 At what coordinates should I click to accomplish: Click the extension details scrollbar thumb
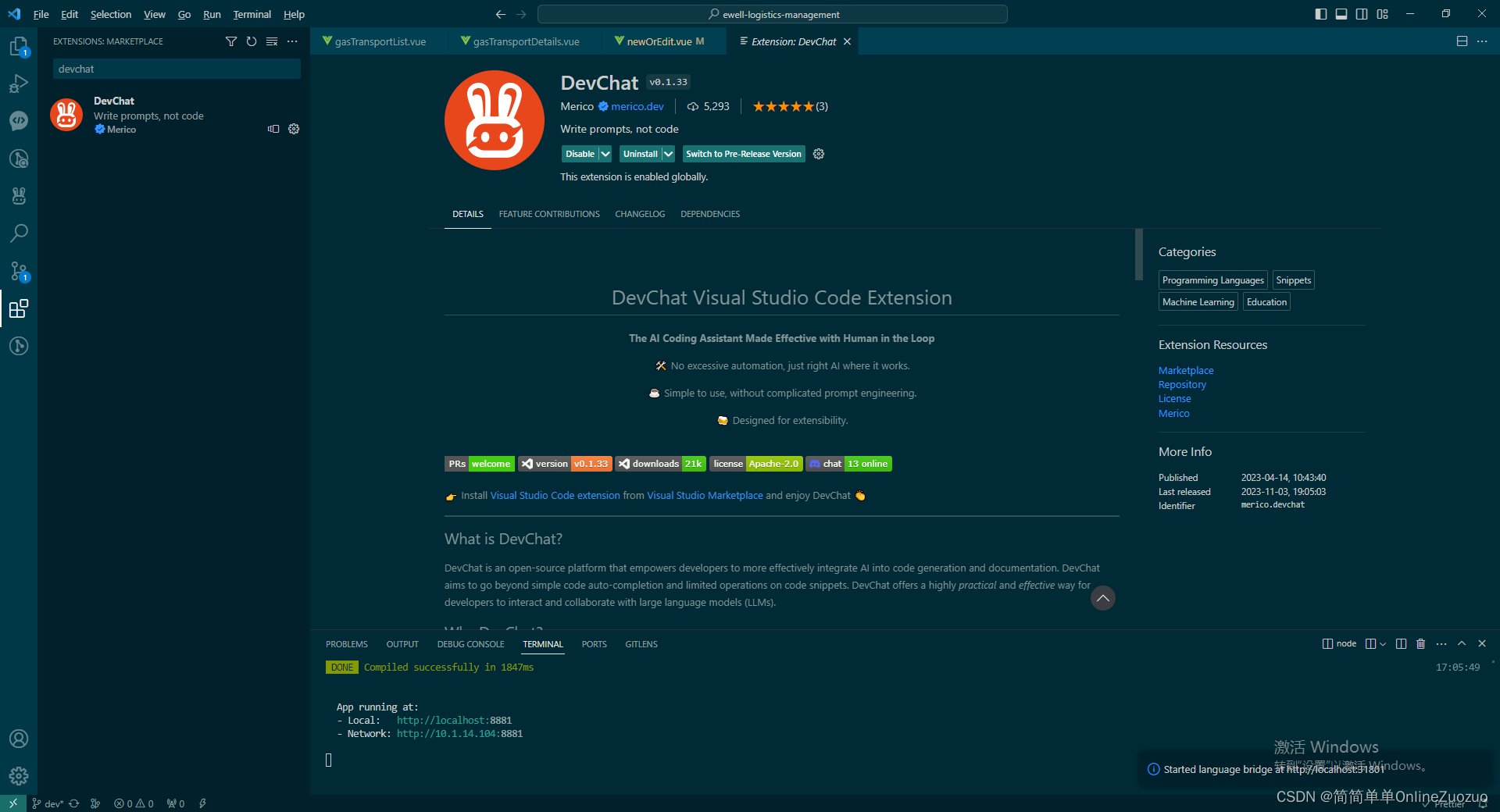[1139, 254]
